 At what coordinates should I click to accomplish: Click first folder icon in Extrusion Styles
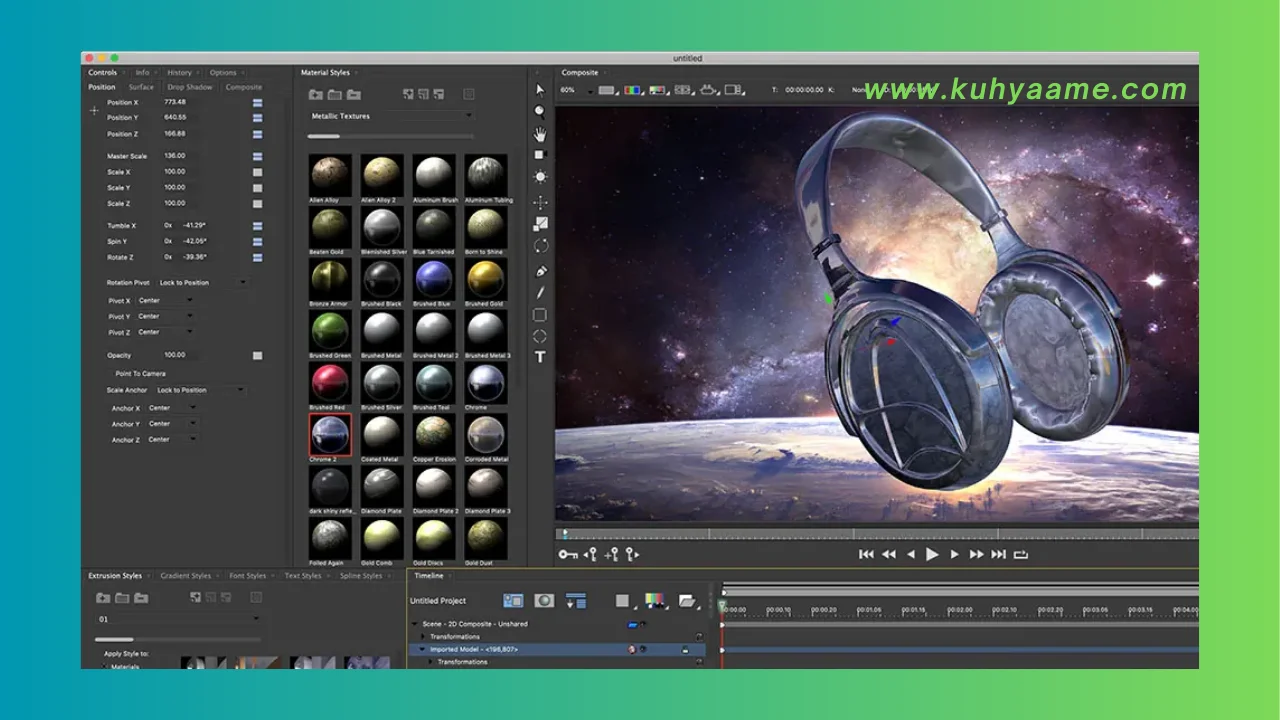(103, 598)
